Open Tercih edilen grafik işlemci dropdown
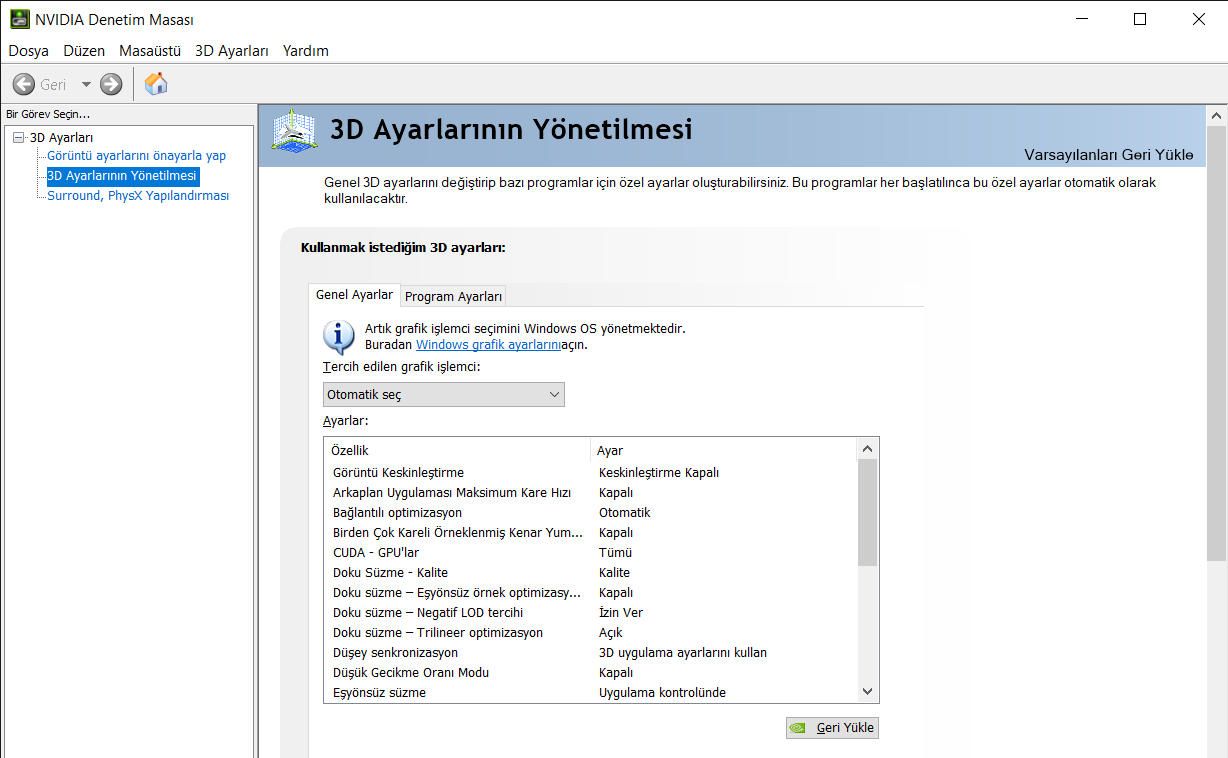Screen dimensions: 1228x758 [444, 394]
